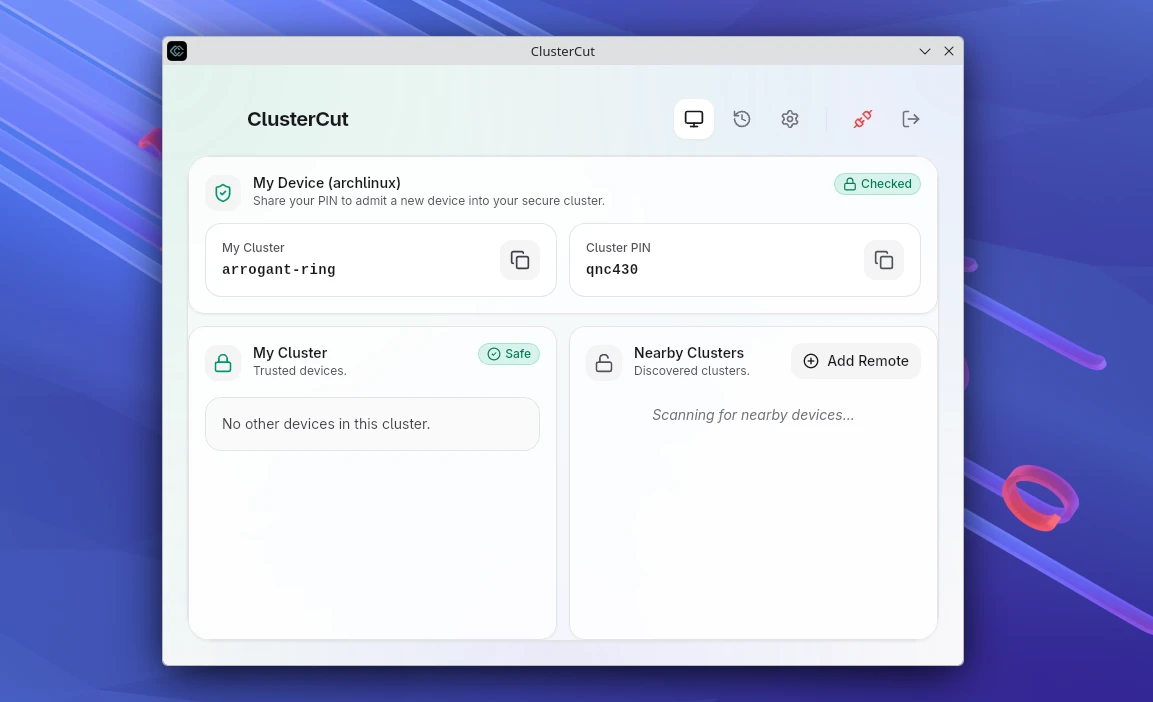The image size is (1153, 702).
Task: Click the "Safe" status badge
Action: click(x=508, y=354)
